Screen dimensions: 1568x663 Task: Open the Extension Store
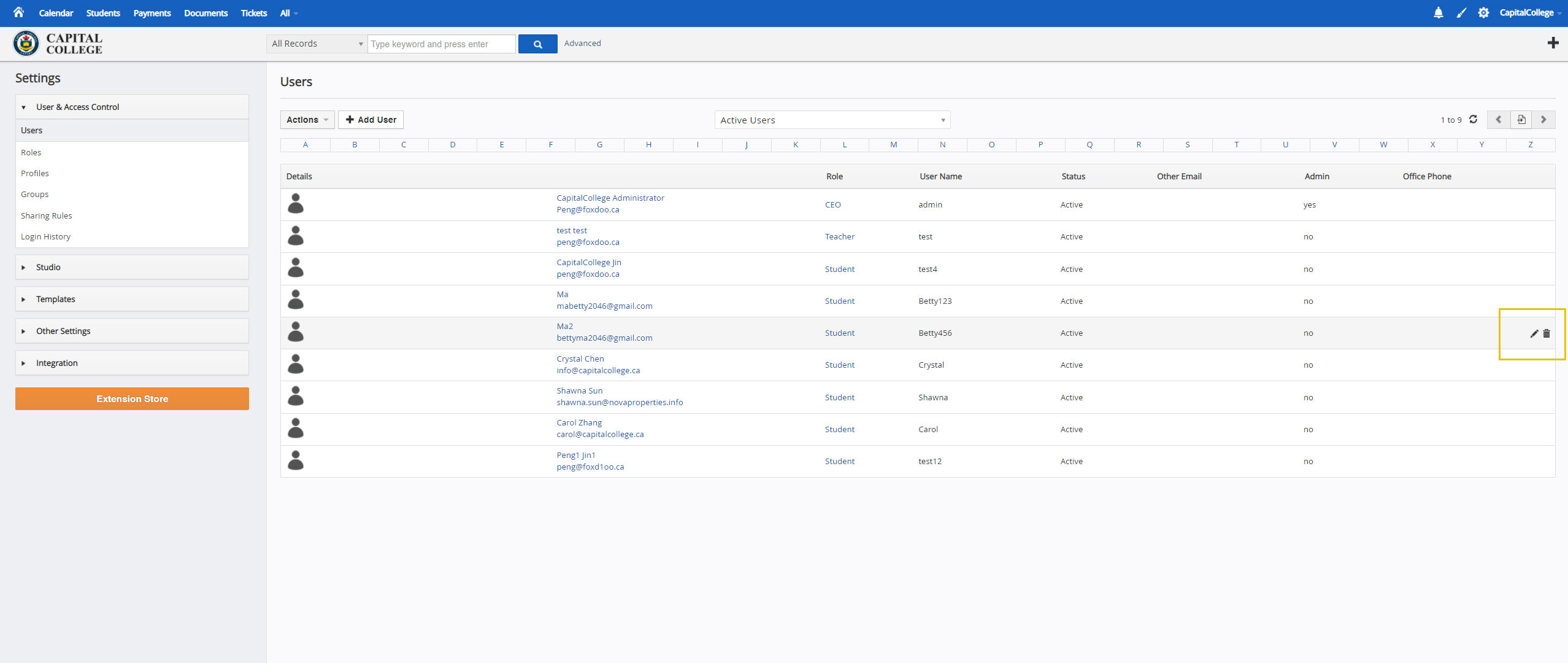click(132, 398)
